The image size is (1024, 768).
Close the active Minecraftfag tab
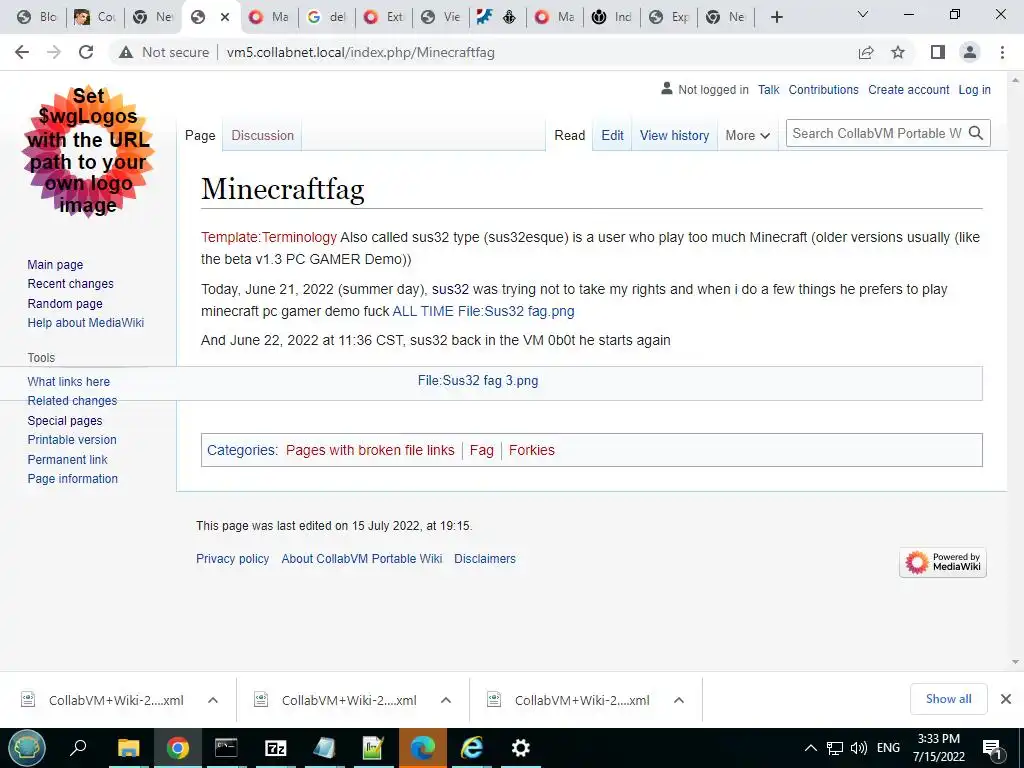(x=225, y=17)
